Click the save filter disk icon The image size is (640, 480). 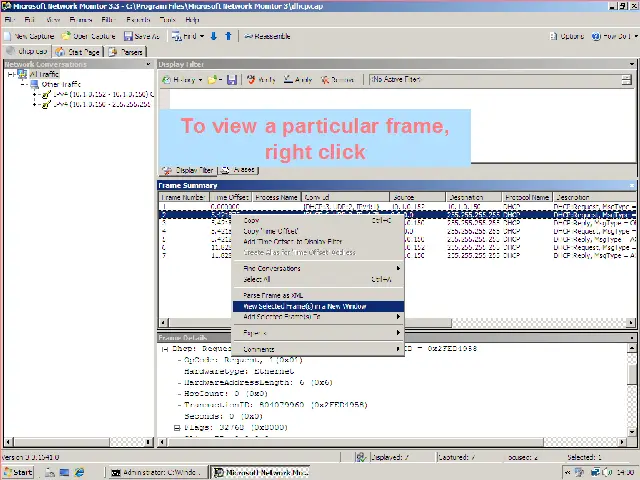point(232,80)
